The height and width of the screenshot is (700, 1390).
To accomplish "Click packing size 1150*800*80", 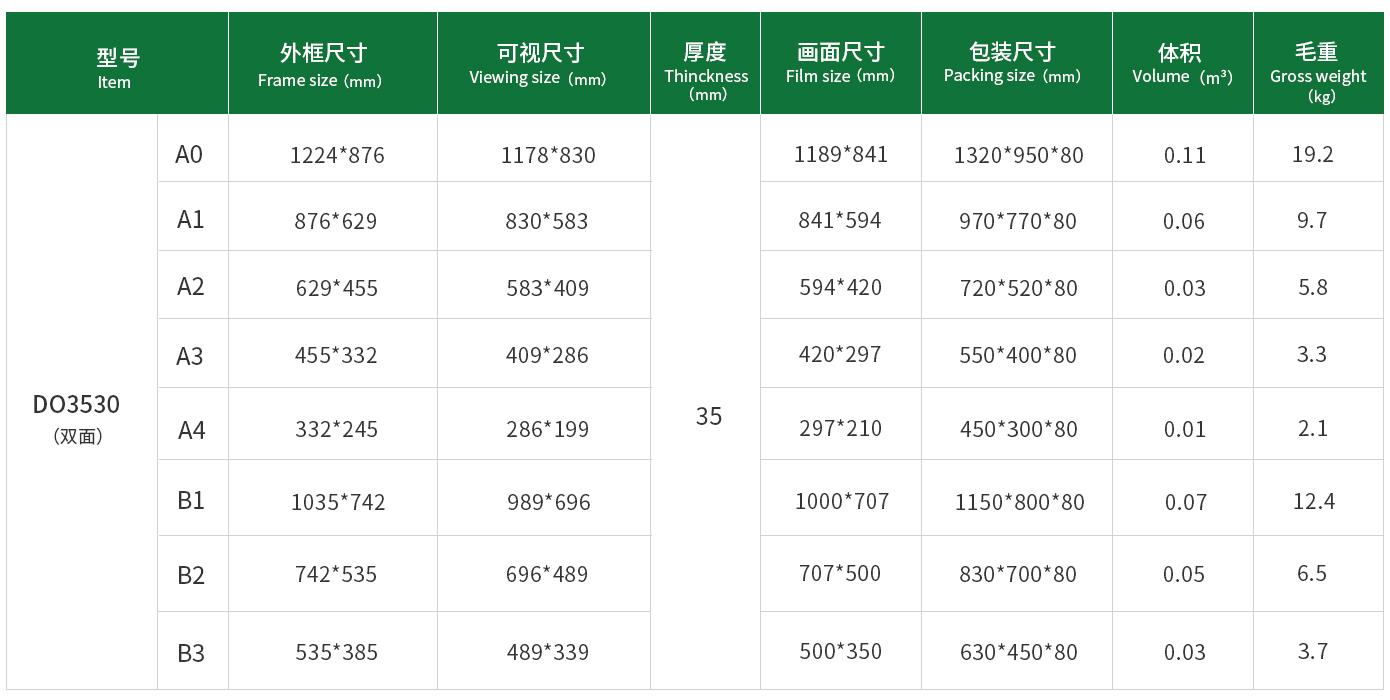I will (x=1019, y=502).
